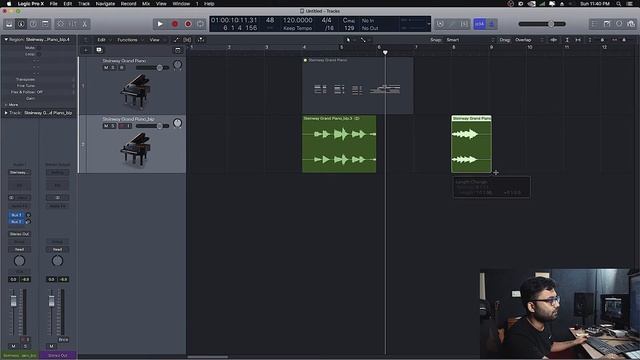Click the first Bus send slot

tap(17, 215)
